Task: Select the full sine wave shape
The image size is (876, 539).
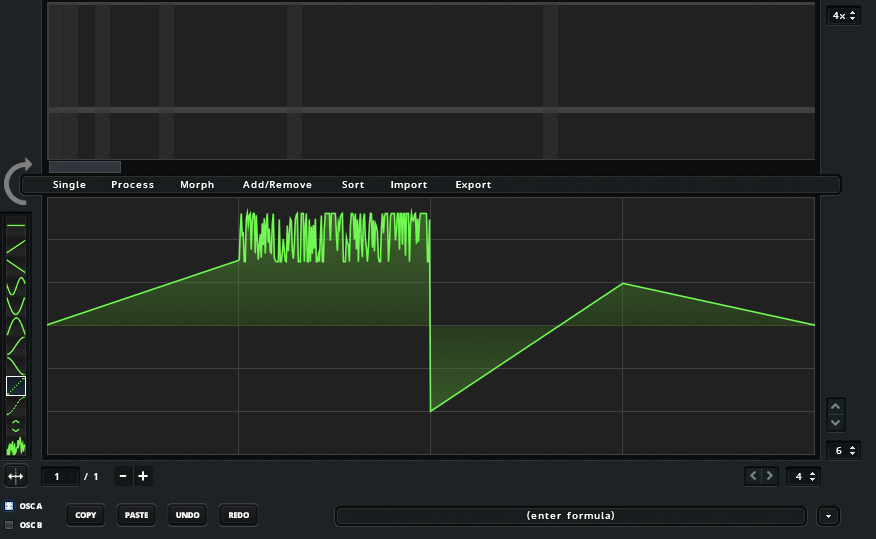Action: 16,286
